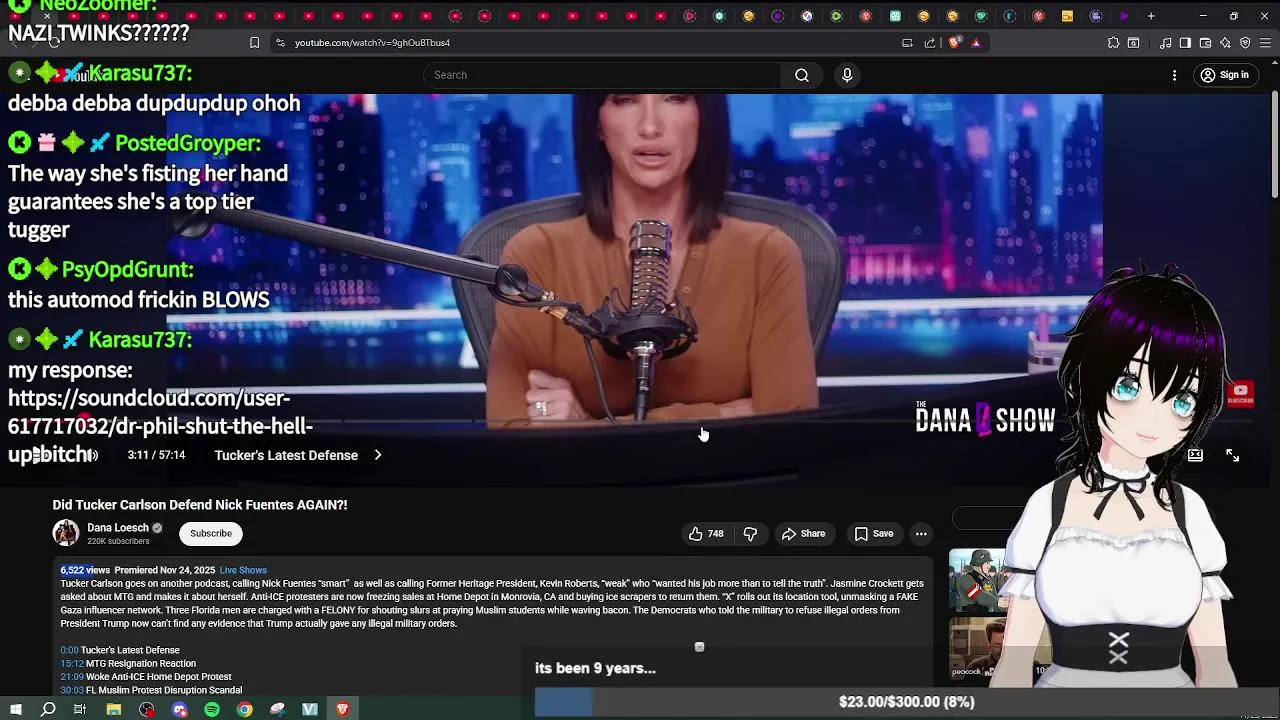The height and width of the screenshot is (720, 1280).
Task: Open Brave VPN shield icon
Action: pyautogui.click(x=1245, y=43)
